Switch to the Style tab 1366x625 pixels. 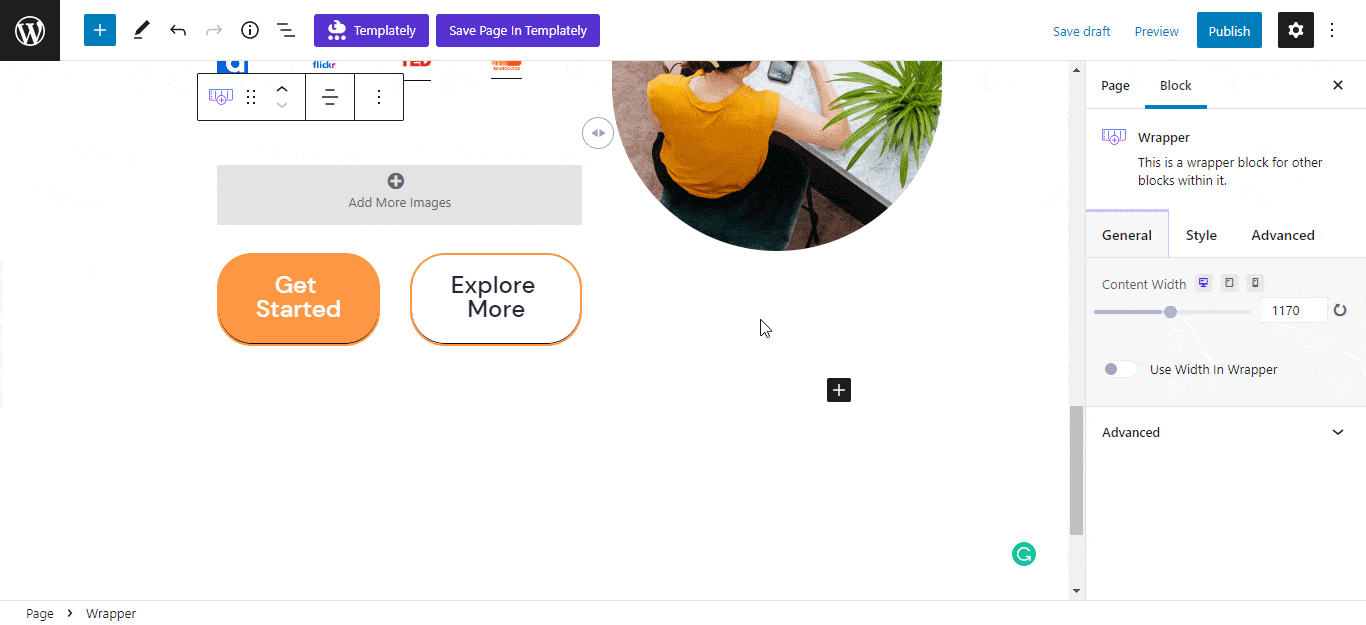pos(1201,235)
